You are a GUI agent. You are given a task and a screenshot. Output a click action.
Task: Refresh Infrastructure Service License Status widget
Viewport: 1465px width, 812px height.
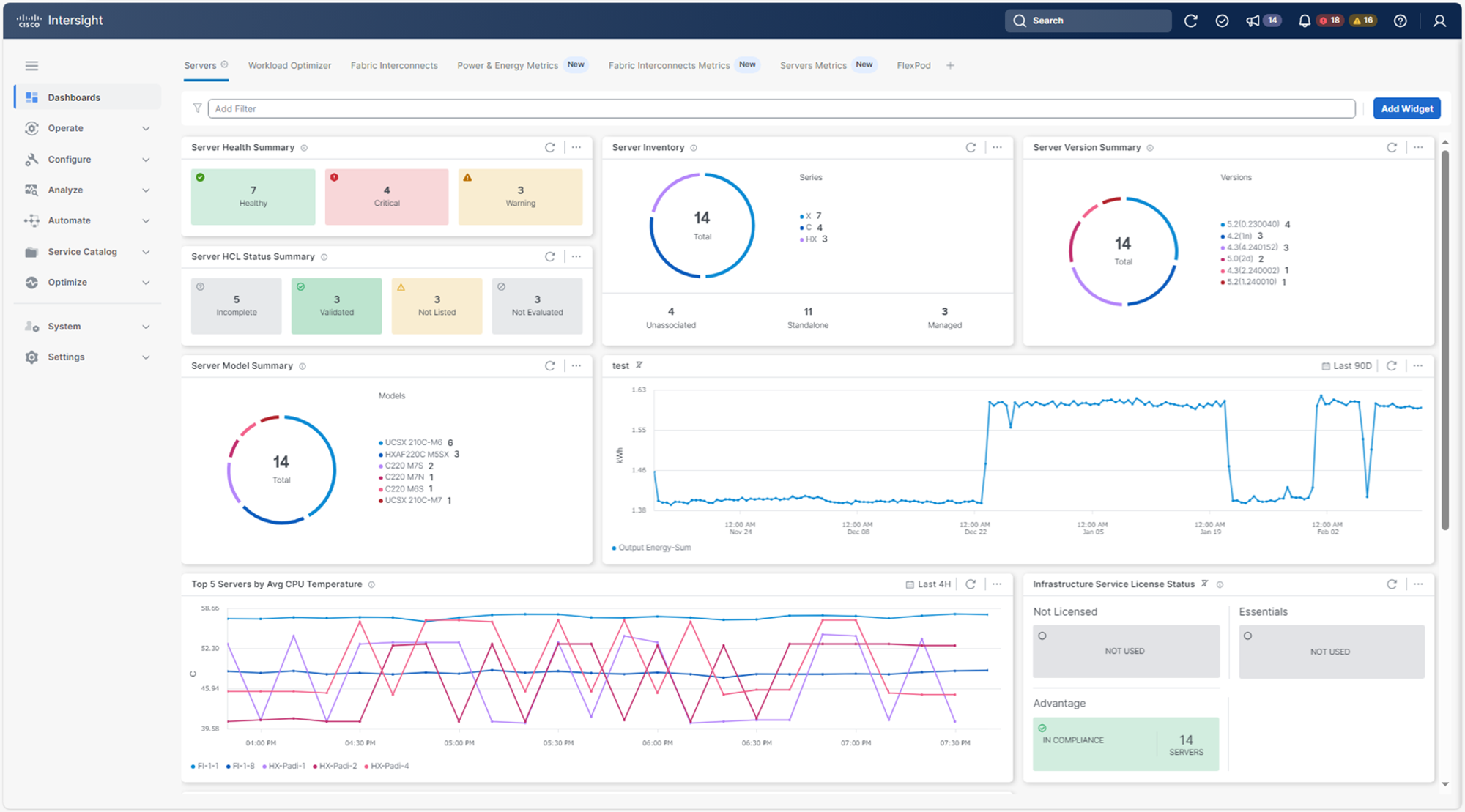point(1392,584)
